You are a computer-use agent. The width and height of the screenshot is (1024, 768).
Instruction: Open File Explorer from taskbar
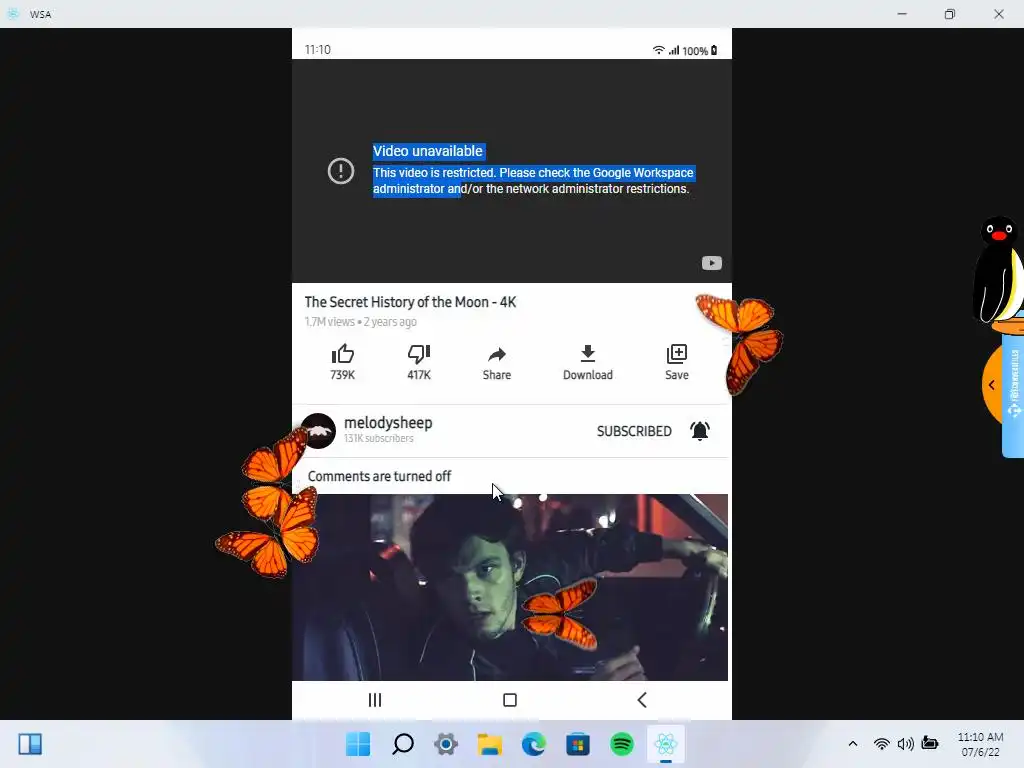(x=490, y=744)
